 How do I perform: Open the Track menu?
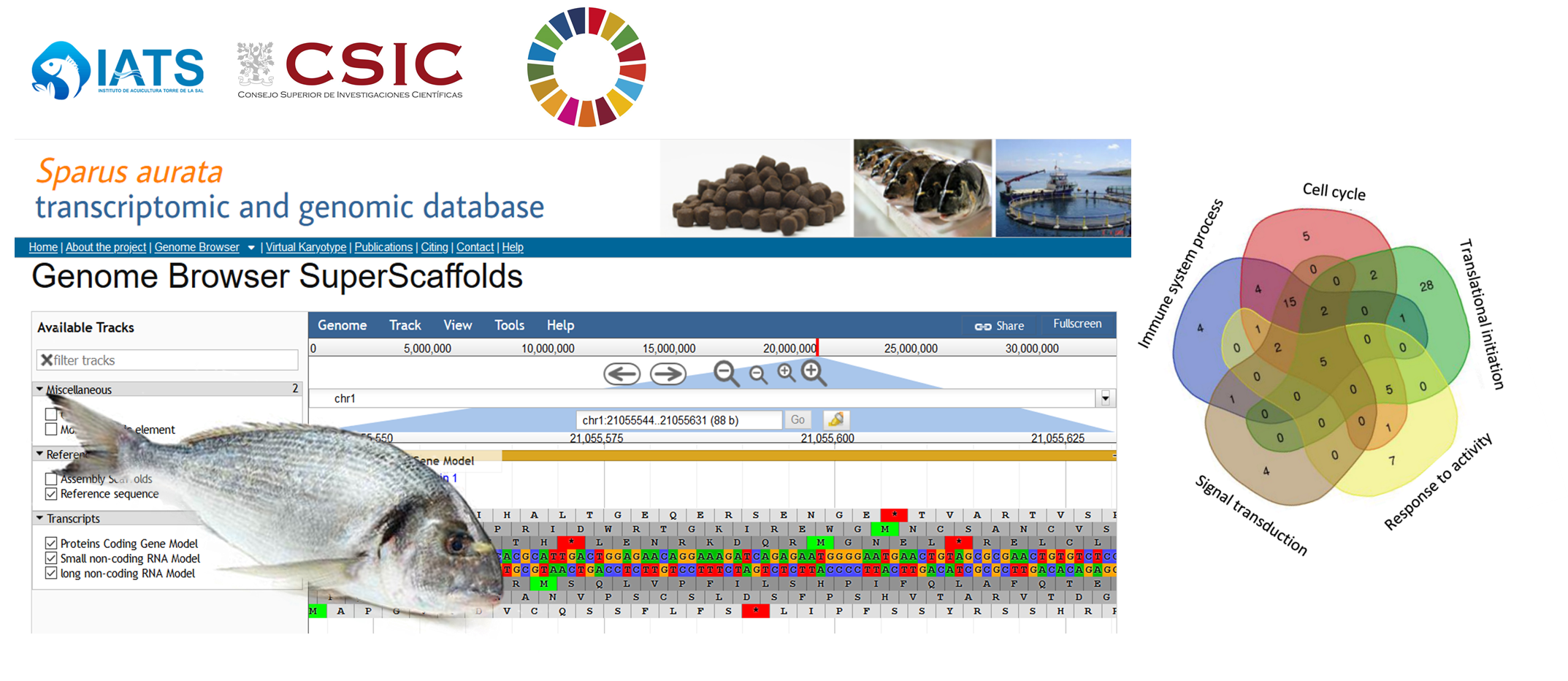(405, 325)
